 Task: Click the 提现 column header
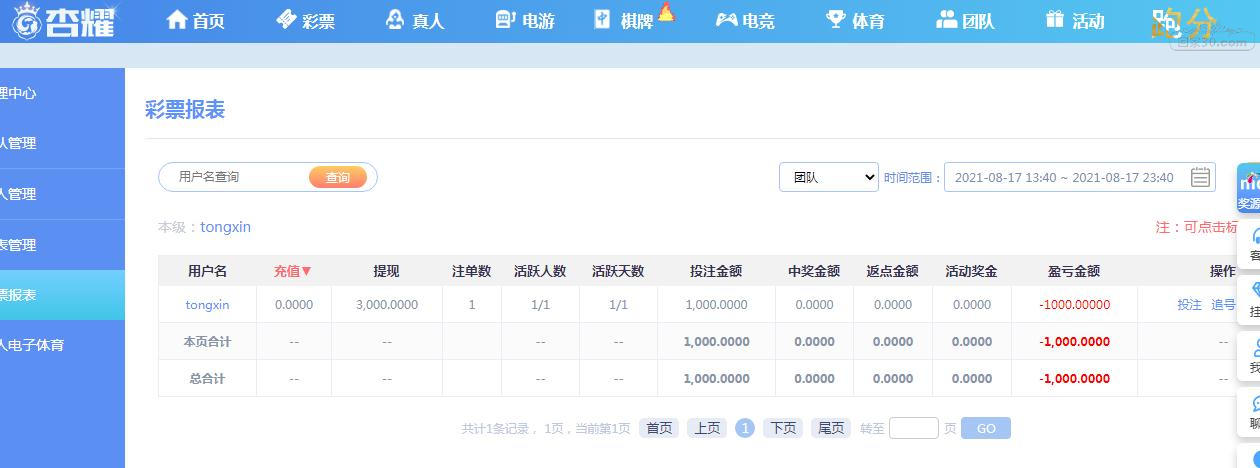[386, 271]
